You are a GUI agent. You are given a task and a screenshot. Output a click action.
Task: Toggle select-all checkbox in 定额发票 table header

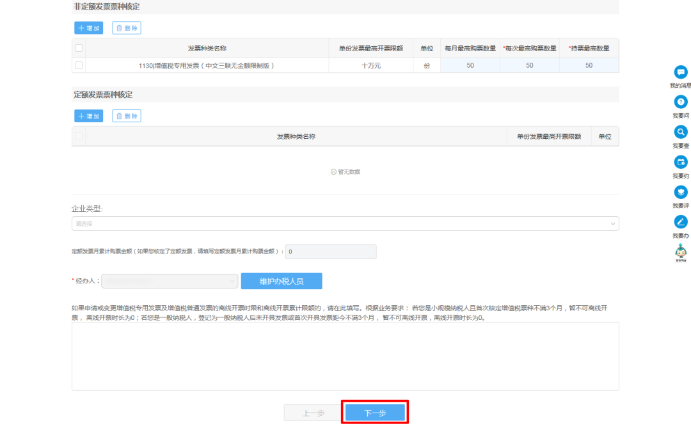click(79, 136)
